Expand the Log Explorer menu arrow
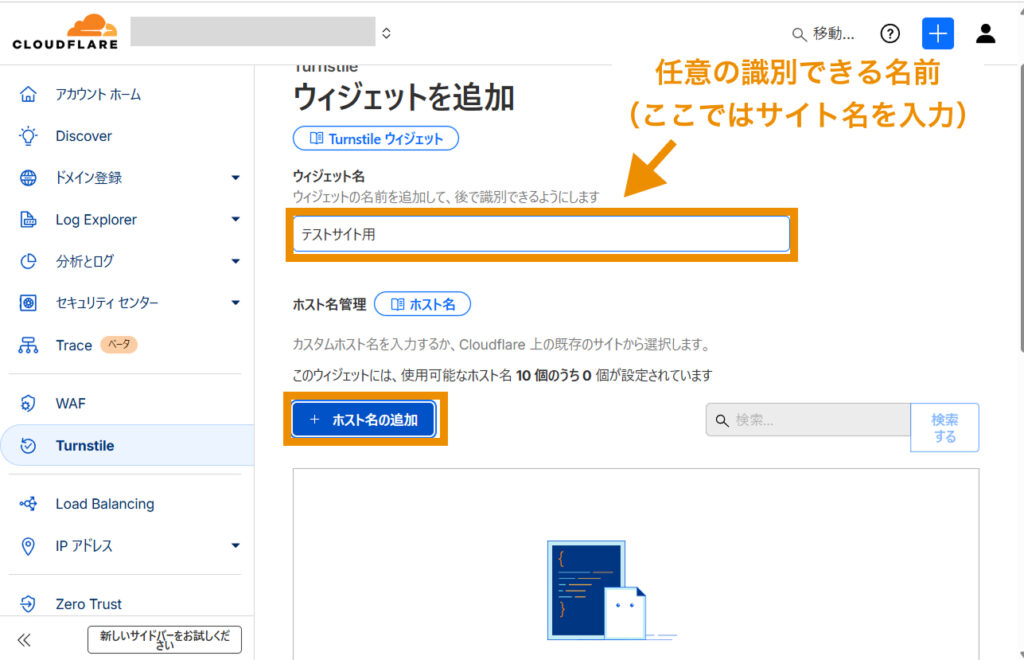1024x660 pixels. [235, 220]
